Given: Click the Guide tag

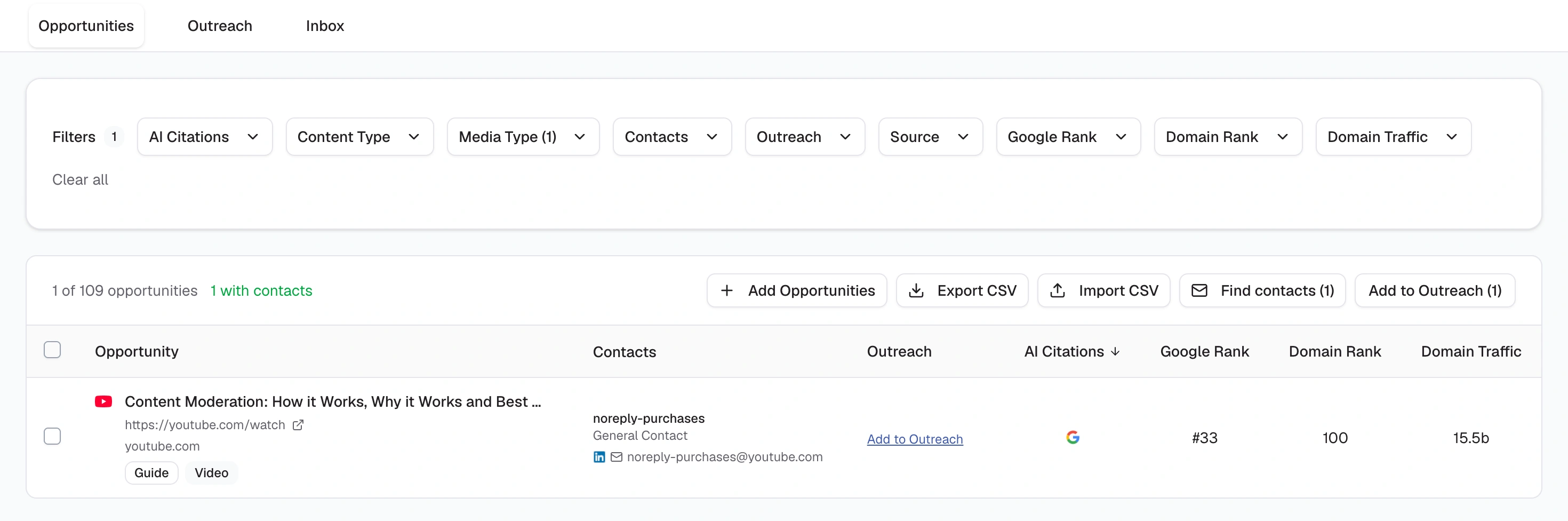Looking at the screenshot, I should [151, 473].
